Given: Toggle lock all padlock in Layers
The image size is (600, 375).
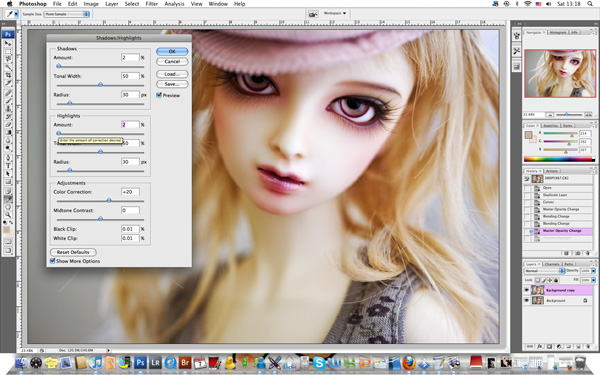Looking at the screenshot, I should (556, 280).
